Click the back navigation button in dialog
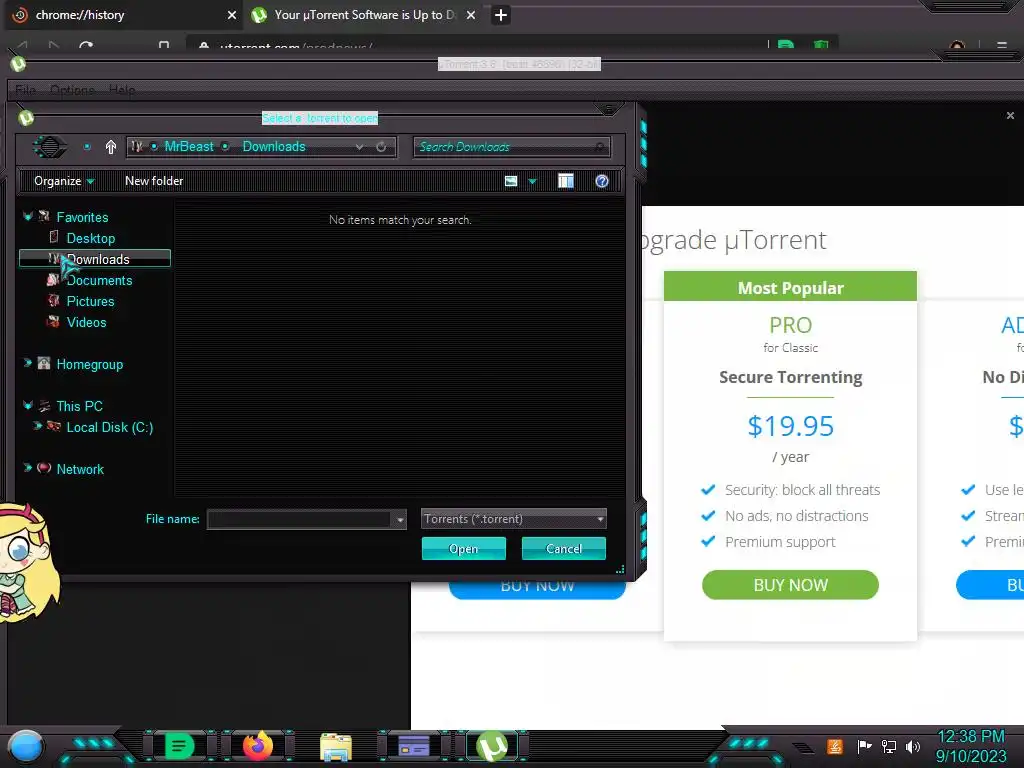1024x768 pixels. [50, 146]
